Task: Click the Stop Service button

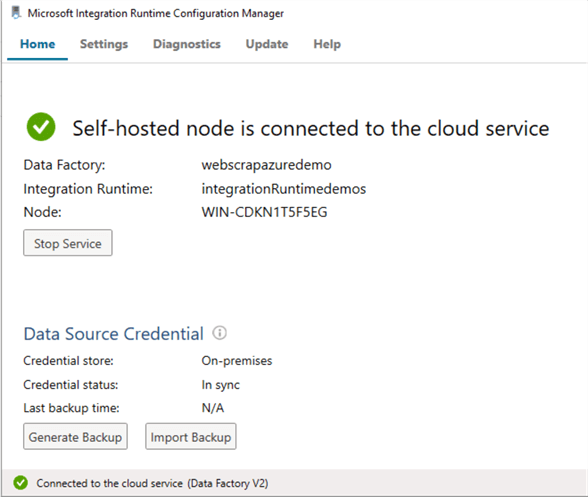Action: [x=68, y=243]
